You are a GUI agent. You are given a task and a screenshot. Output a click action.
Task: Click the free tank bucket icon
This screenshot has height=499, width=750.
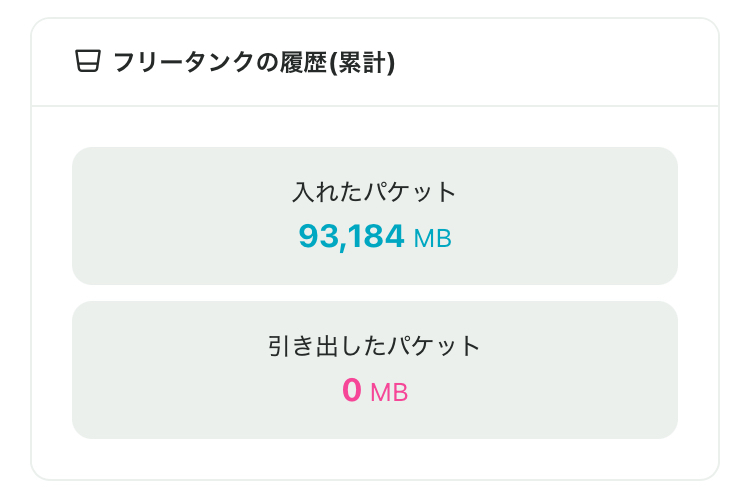click(88, 63)
